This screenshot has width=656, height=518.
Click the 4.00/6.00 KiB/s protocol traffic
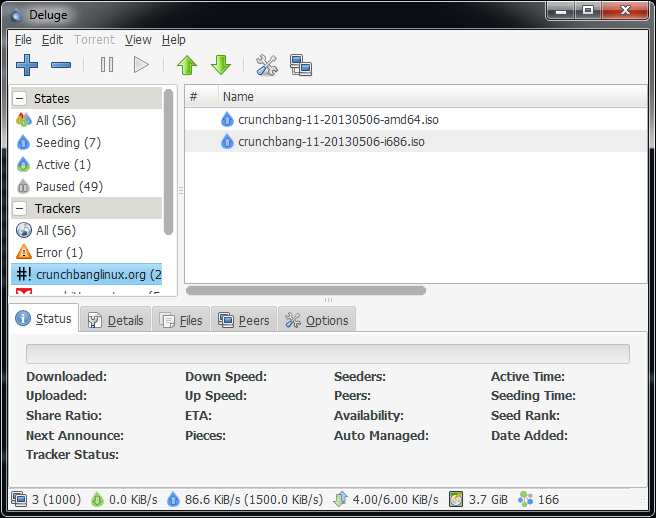[395, 499]
